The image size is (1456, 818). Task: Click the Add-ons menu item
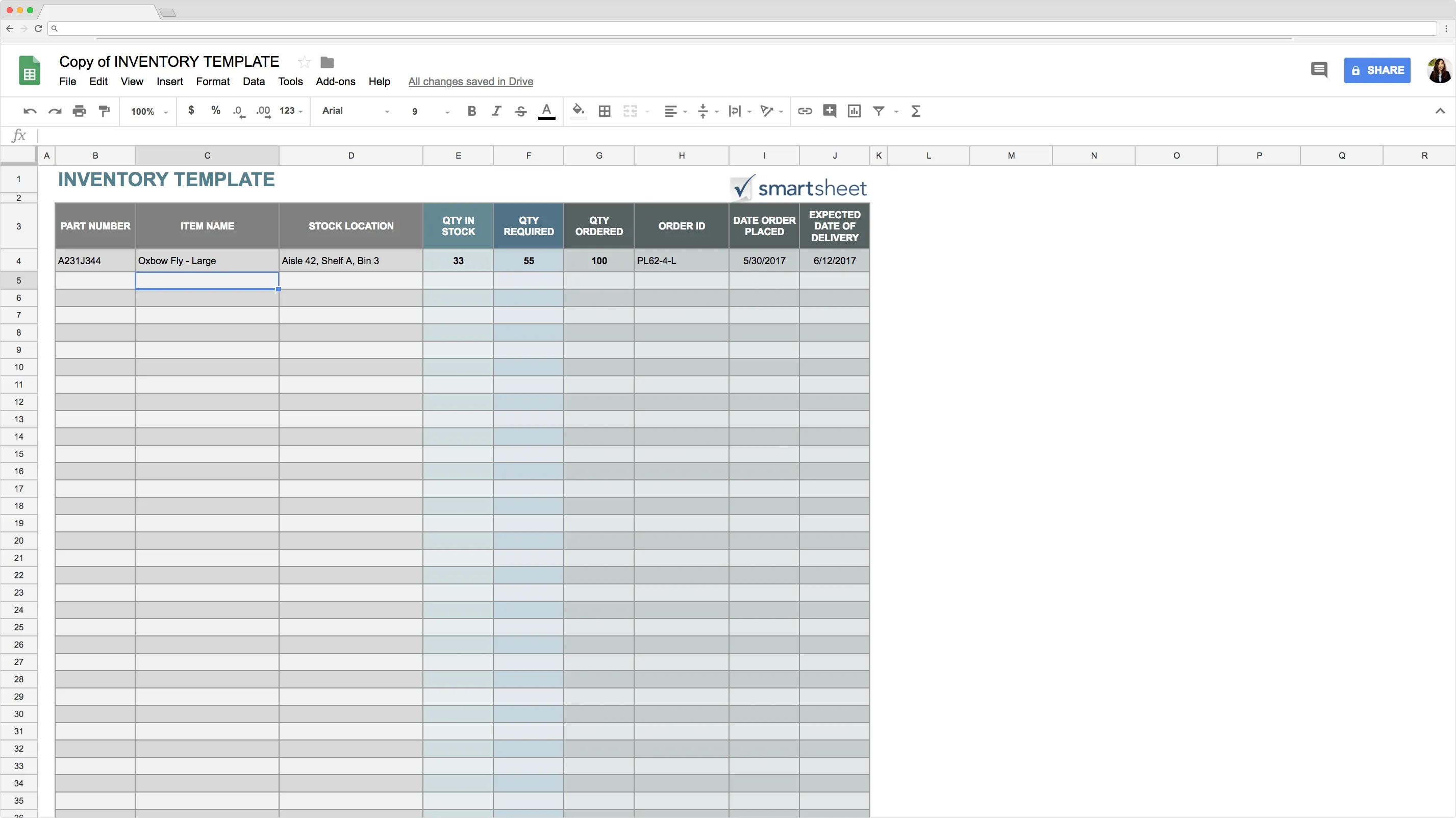click(335, 81)
